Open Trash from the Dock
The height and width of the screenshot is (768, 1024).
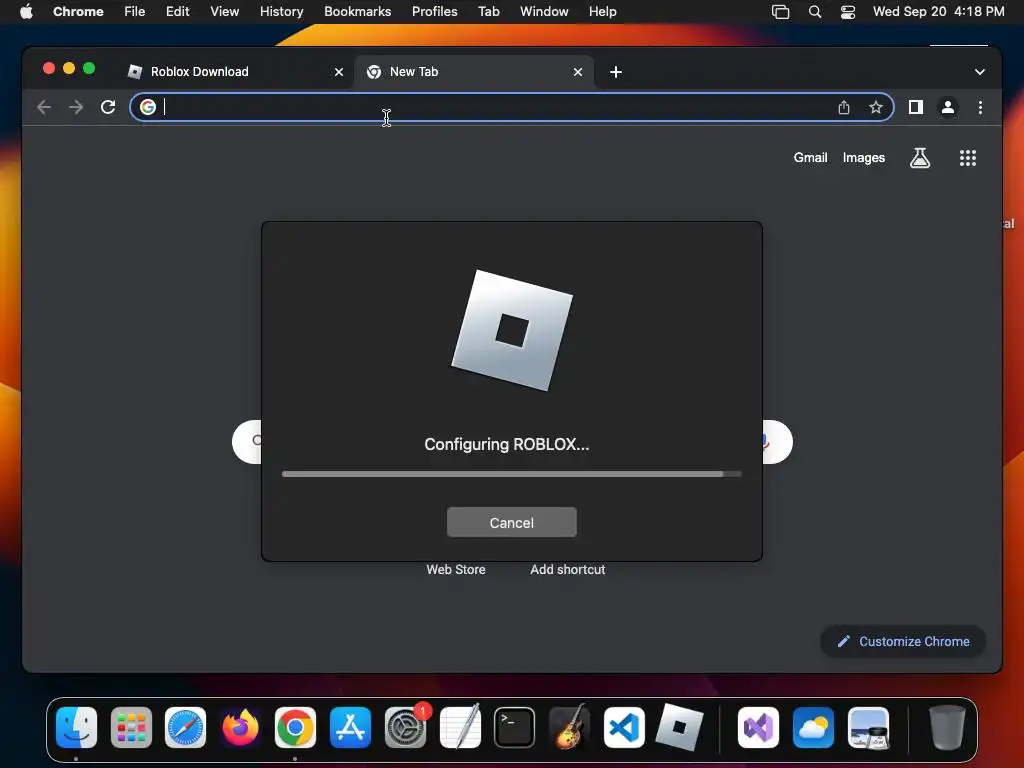pos(946,728)
